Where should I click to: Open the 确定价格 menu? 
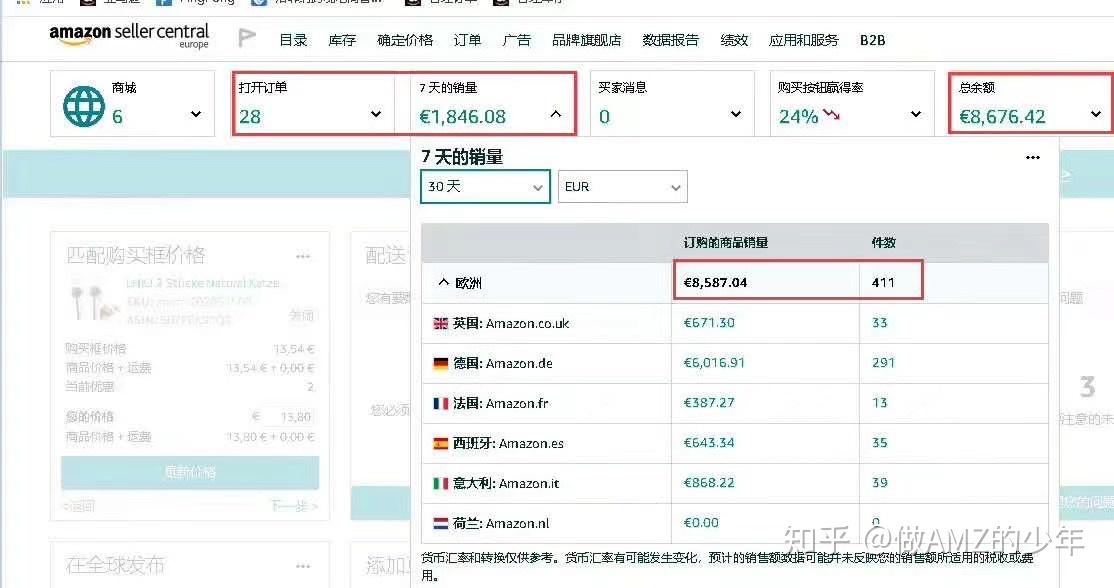(x=405, y=40)
